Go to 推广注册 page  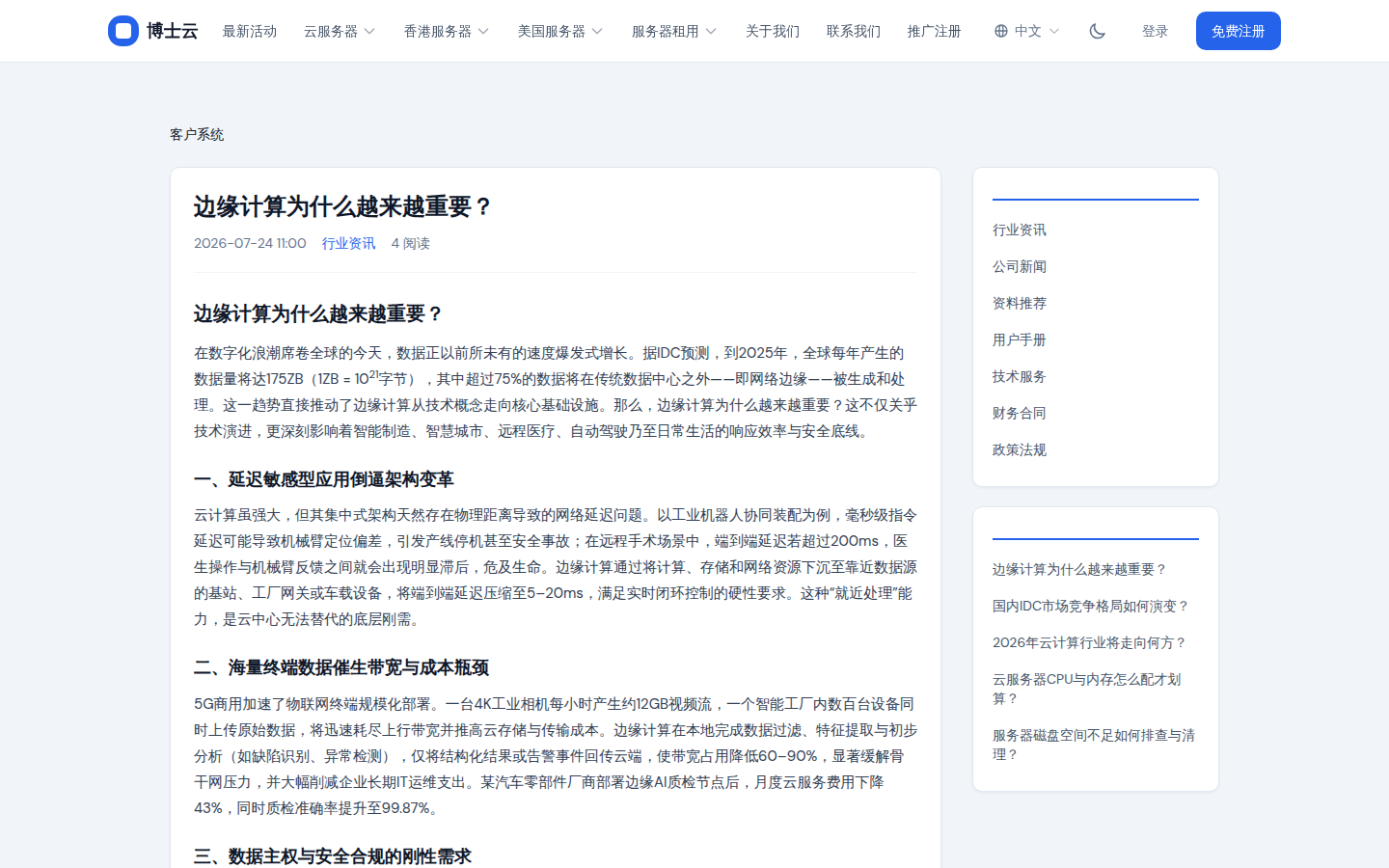pyautogui.click(x=935, y=31)
